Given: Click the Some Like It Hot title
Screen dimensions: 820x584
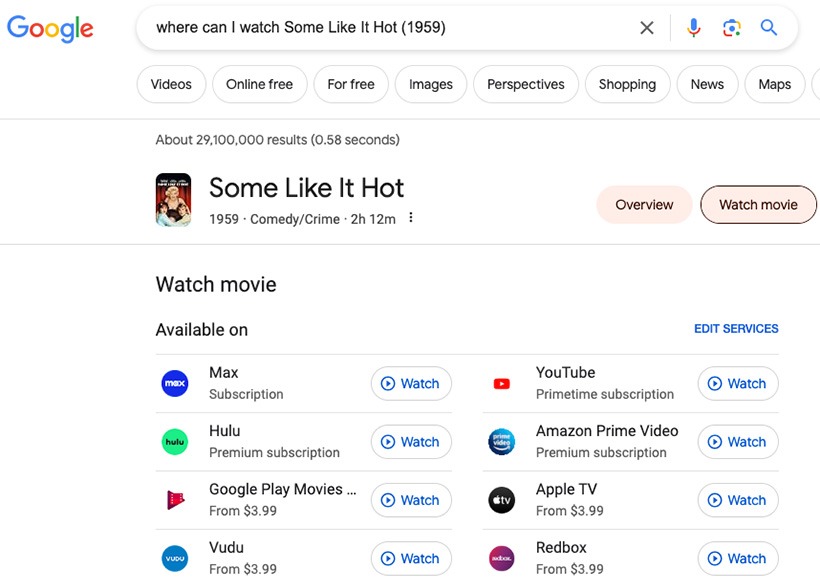Looking at the screenshot, I should coord(306,188).
